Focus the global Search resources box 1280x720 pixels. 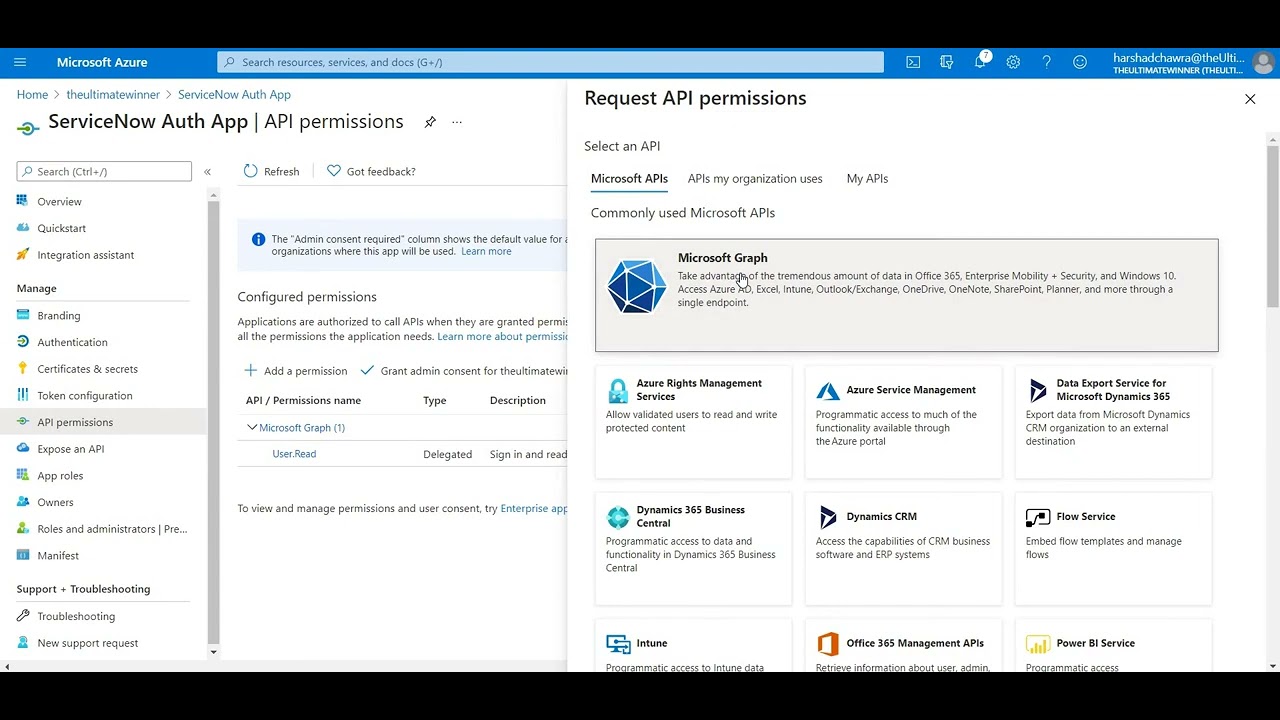click(550, 62)
